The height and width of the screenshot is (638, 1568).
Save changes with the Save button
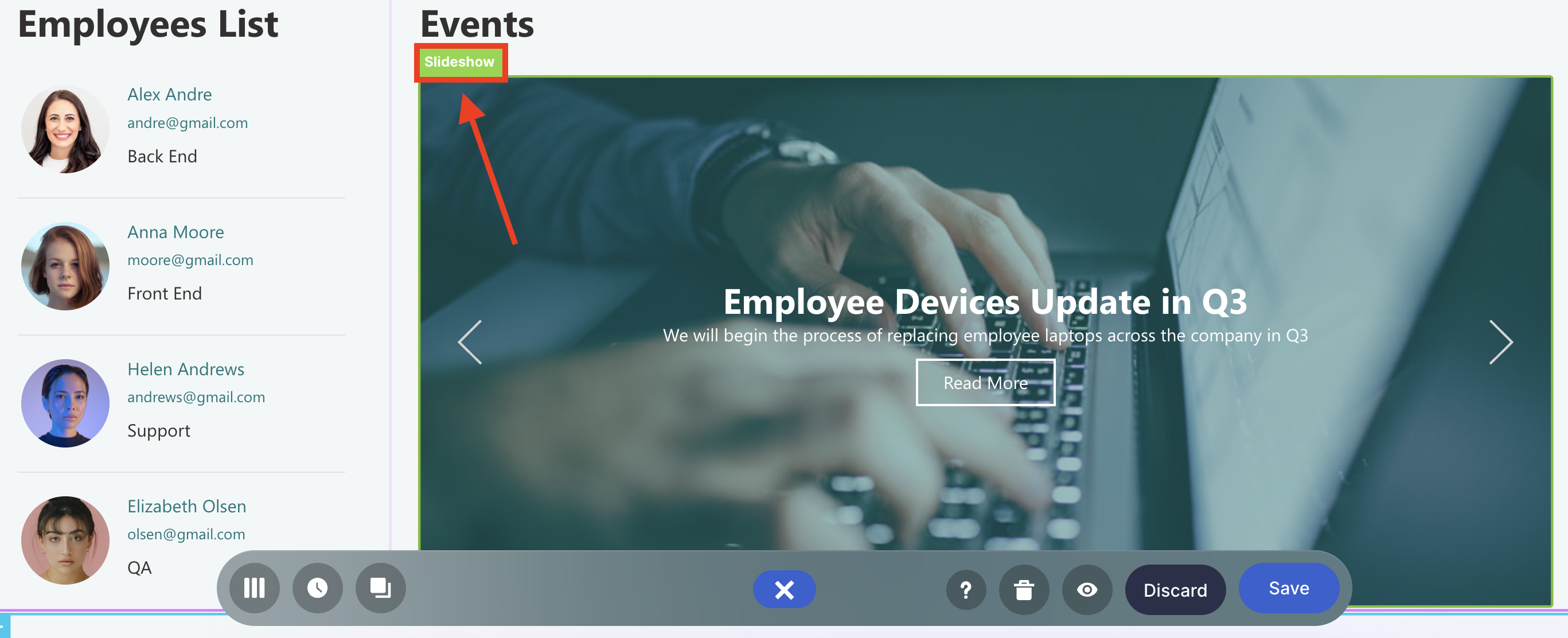[x=1289, y=588]
